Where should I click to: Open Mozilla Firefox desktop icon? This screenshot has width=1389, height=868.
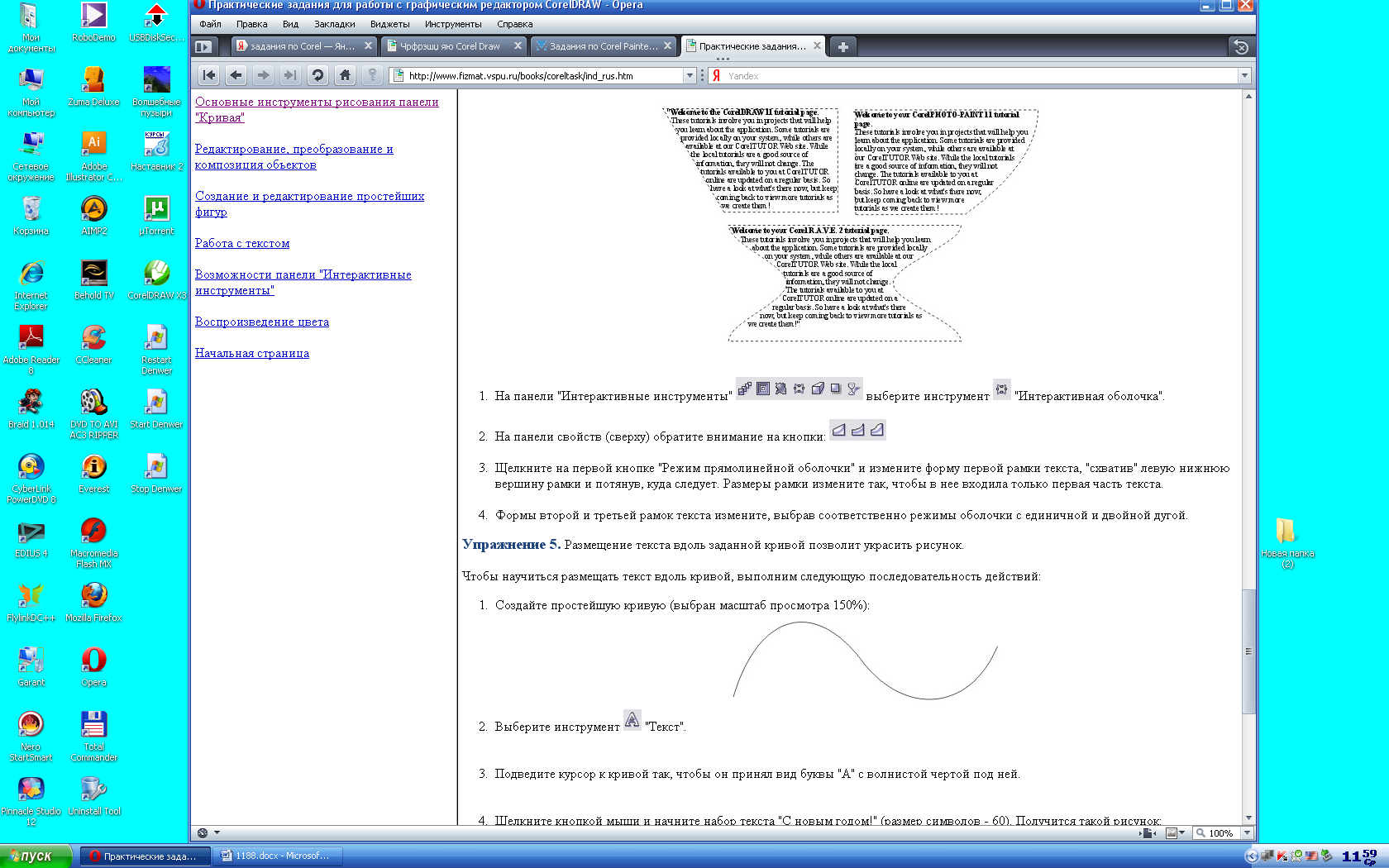click(93, 603)
